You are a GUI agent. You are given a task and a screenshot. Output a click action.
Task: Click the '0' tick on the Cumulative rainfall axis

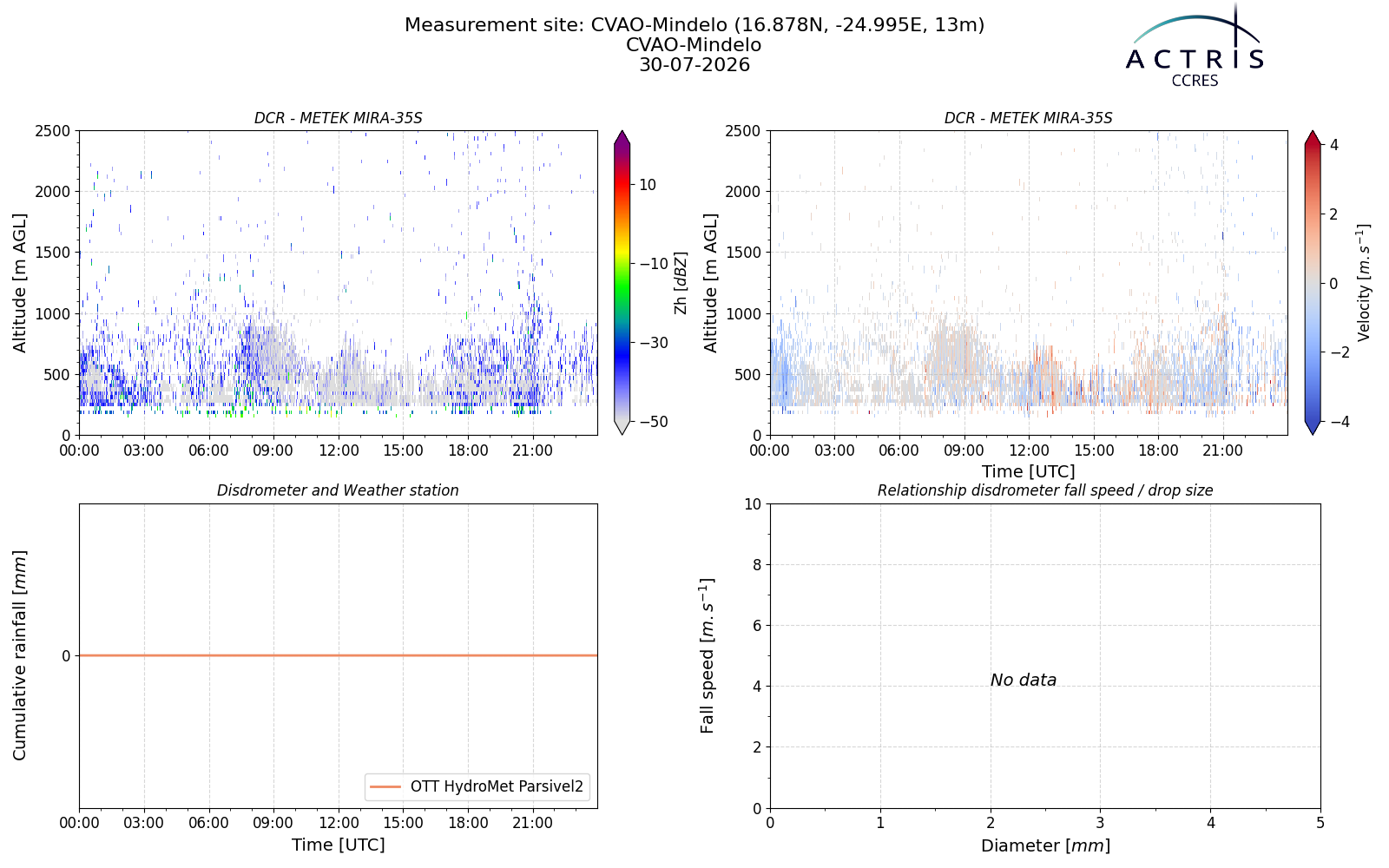click(66, 656)
